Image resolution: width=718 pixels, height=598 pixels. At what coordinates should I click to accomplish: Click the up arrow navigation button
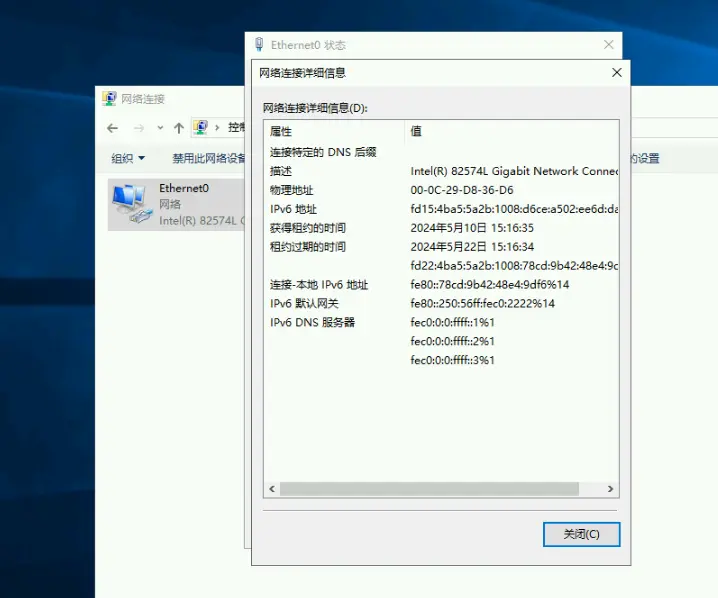click(x=178, y=128)
